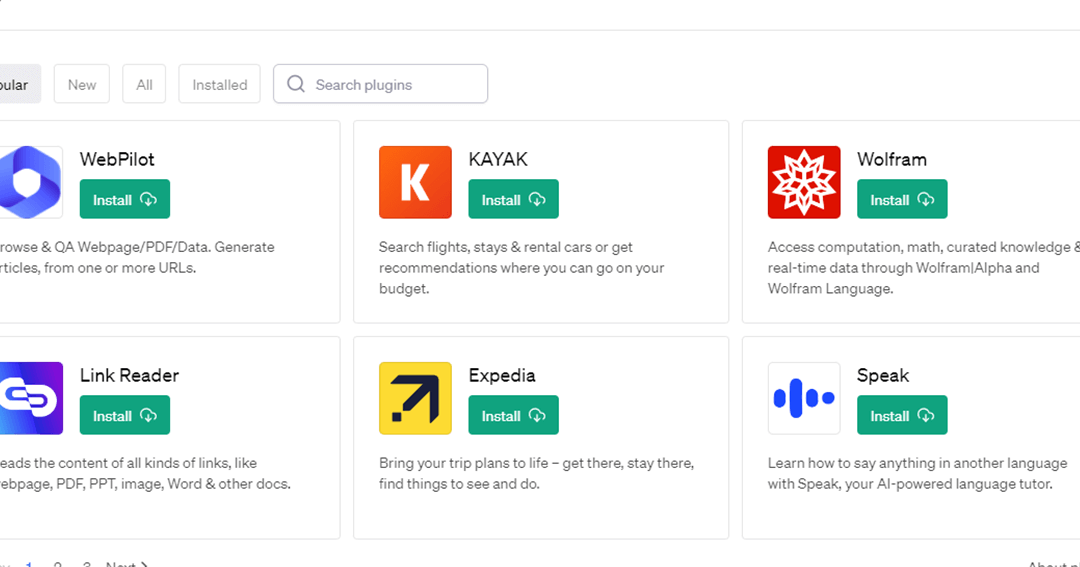This screenshot has height=567, width=1080.
Task: Click the KAYAK title text
Action: coord(498,159)
